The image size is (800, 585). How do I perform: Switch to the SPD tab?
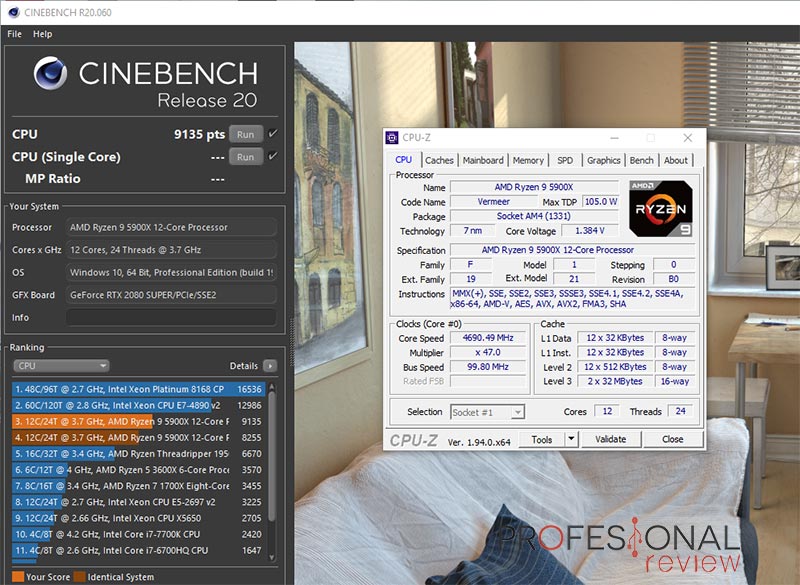click(565, 160)
